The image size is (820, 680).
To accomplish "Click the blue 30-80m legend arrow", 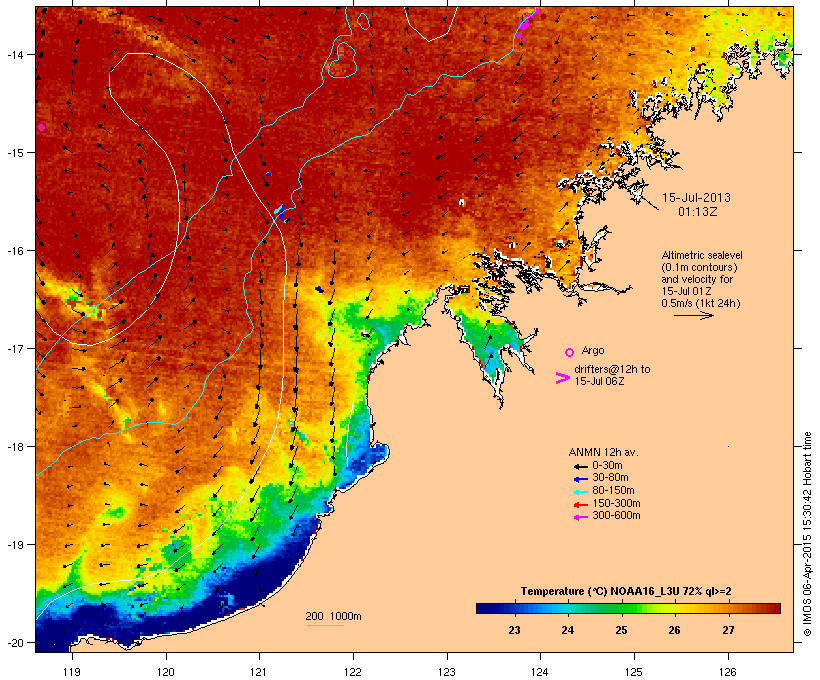I will (580, 479).
